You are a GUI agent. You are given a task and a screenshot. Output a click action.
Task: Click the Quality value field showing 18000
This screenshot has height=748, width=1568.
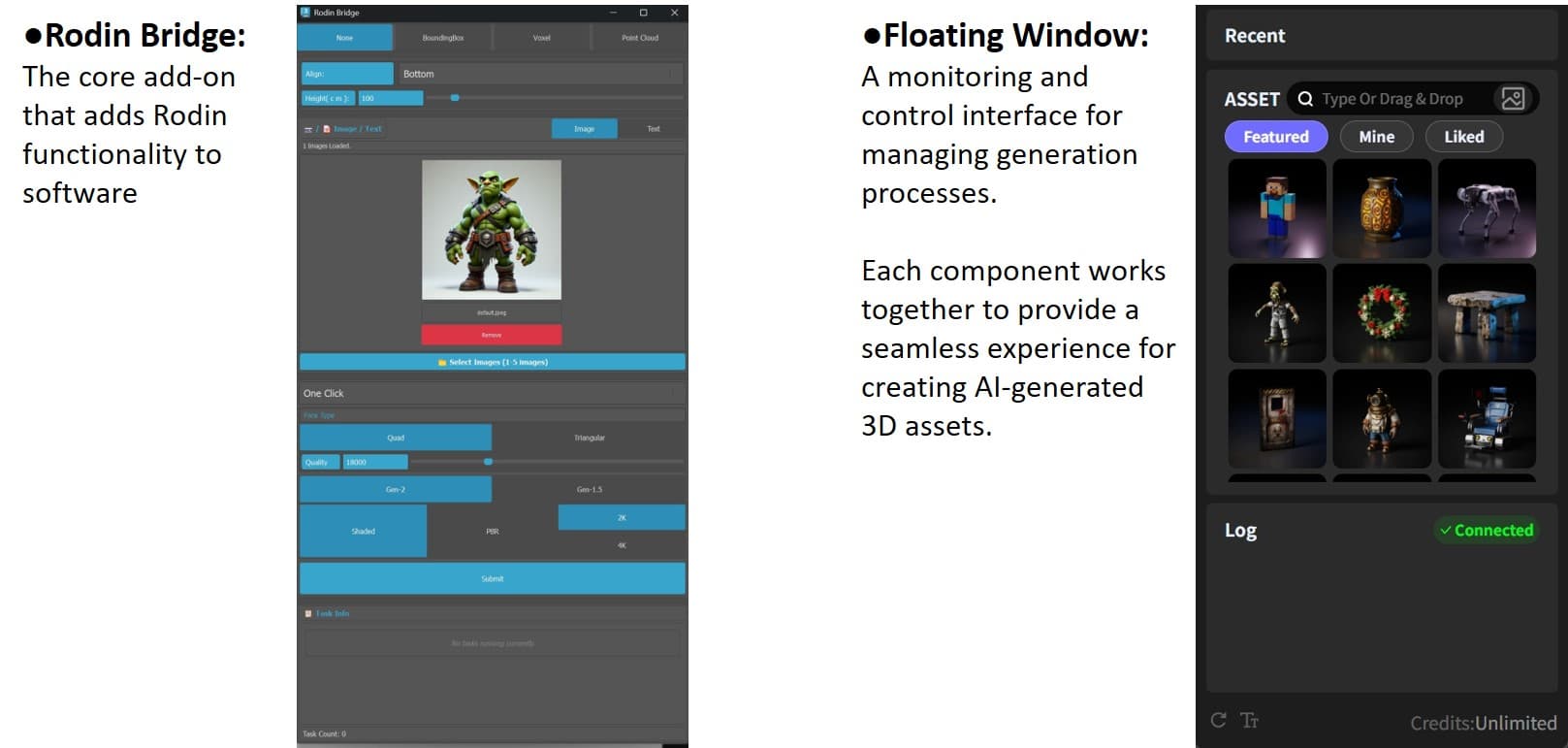point(375,462)
